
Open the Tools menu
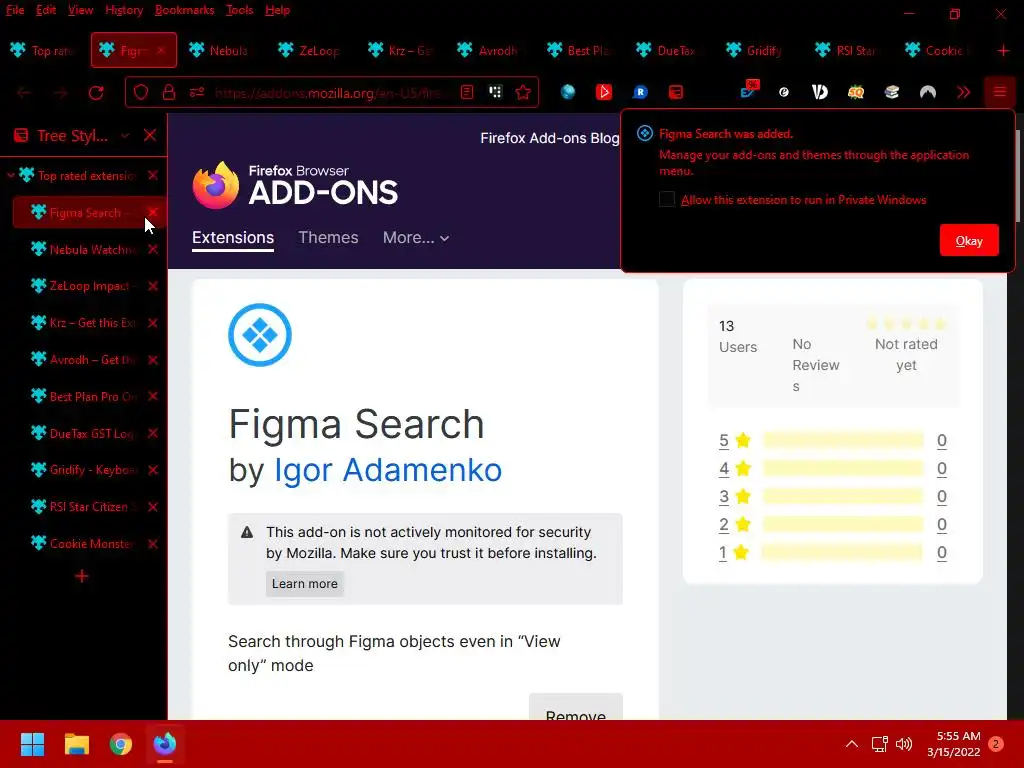[240, 10]
